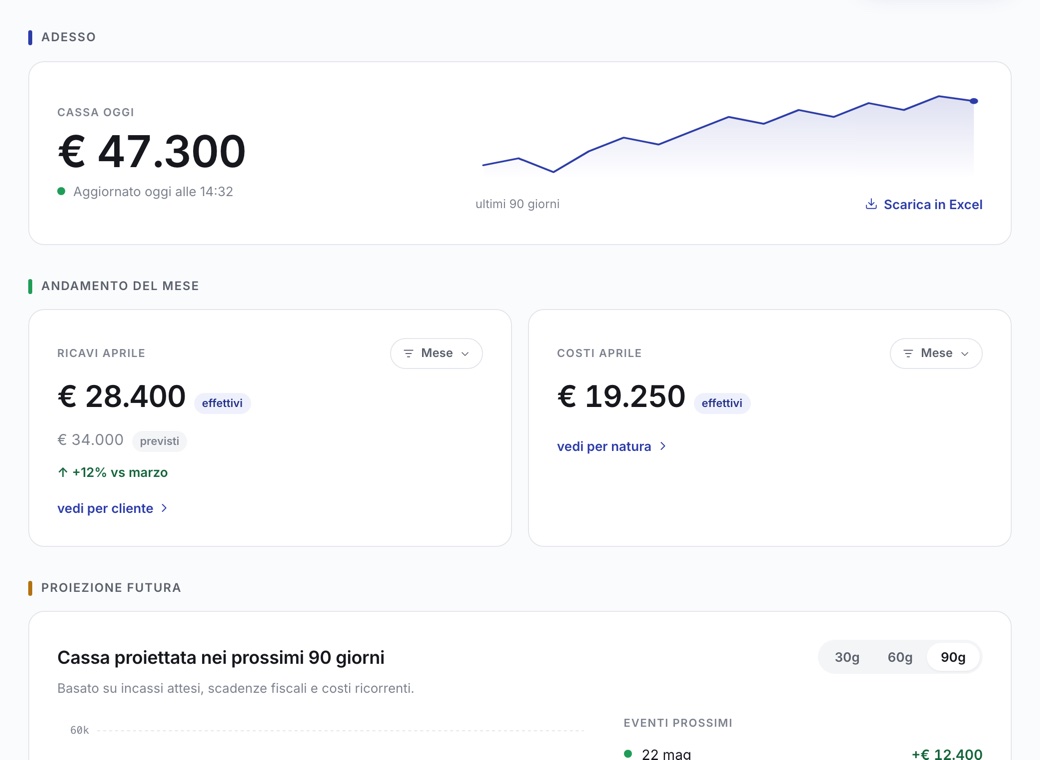1040x760 pixels.
Task: Click the 22 mag event row
Action: 803,754
